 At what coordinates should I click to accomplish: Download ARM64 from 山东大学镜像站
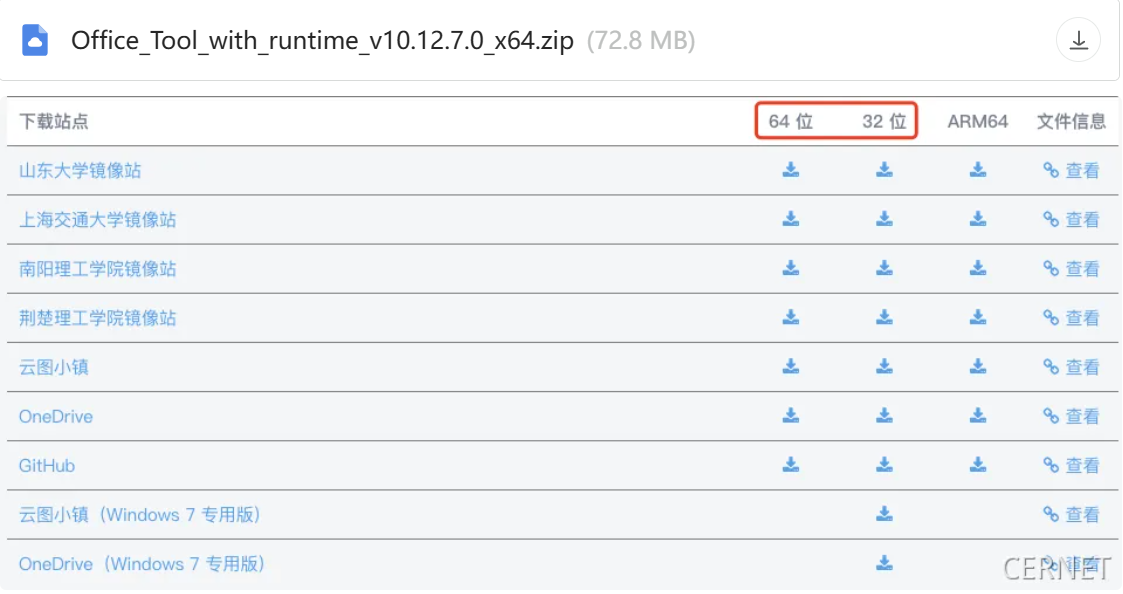pos(977,170)
